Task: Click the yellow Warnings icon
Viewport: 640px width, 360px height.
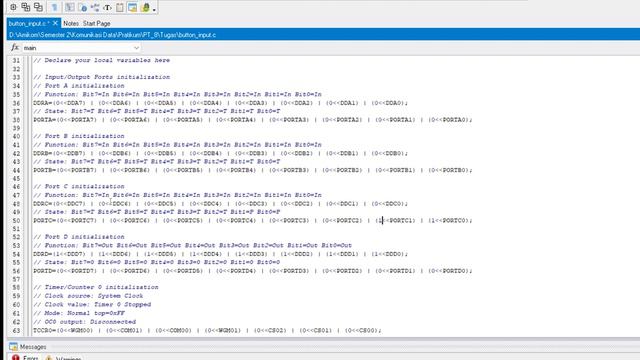Action: pos(49,358)
